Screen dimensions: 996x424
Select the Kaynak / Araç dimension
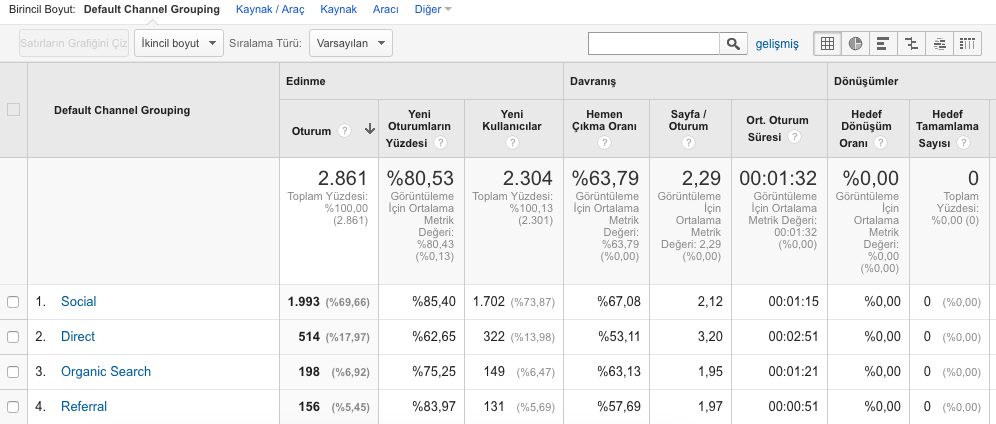pyautogui.click(x=270, y=10)
